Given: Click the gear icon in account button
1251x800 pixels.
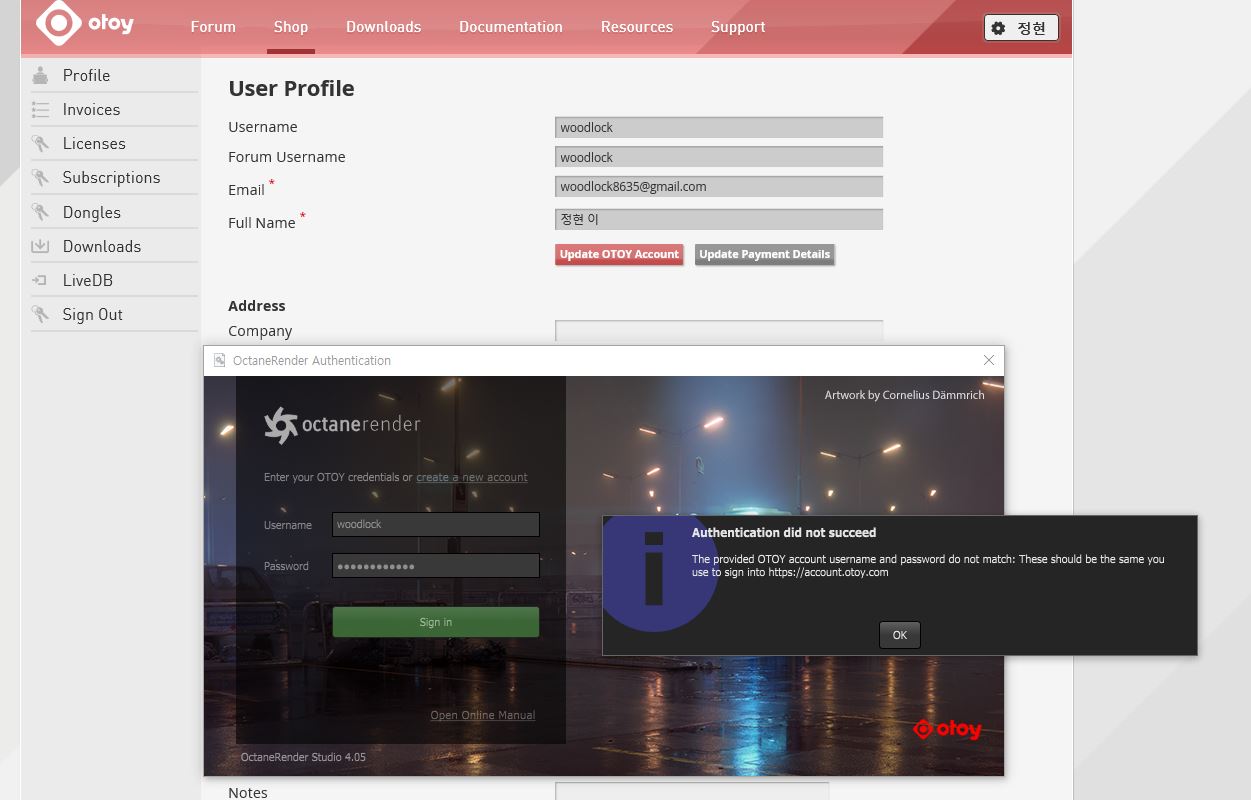Looking at the screenshot, I should tap(998, 28).
